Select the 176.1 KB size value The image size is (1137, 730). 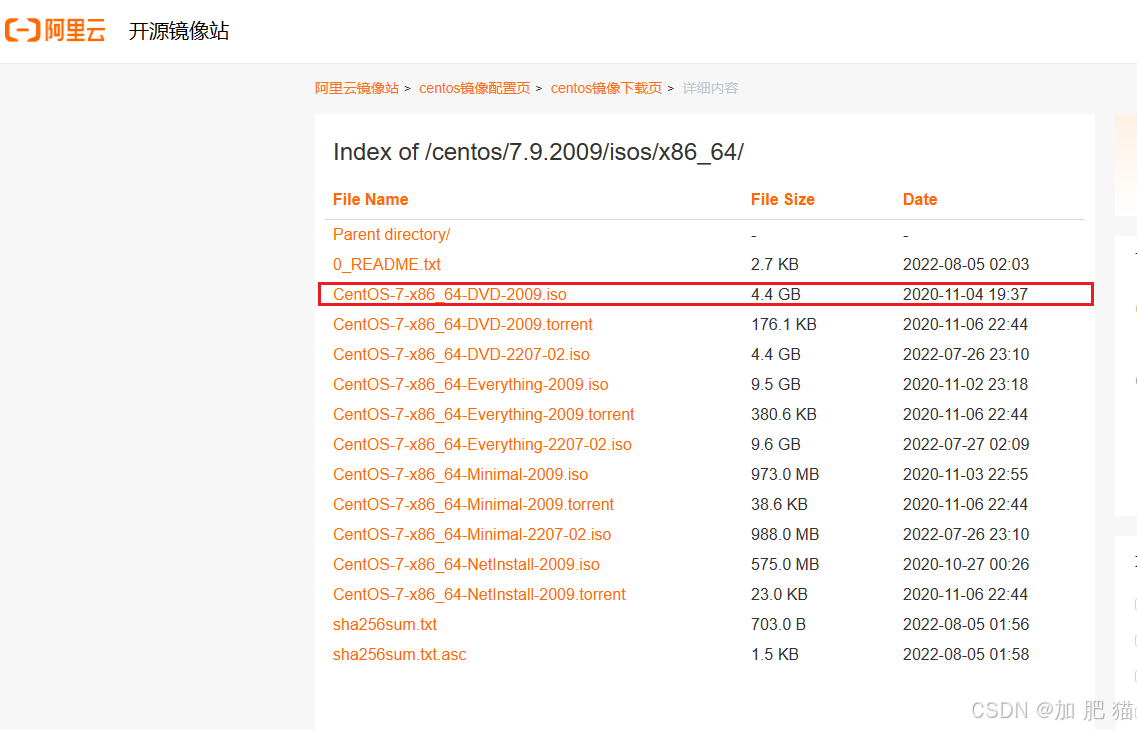(x=784, y=325)
